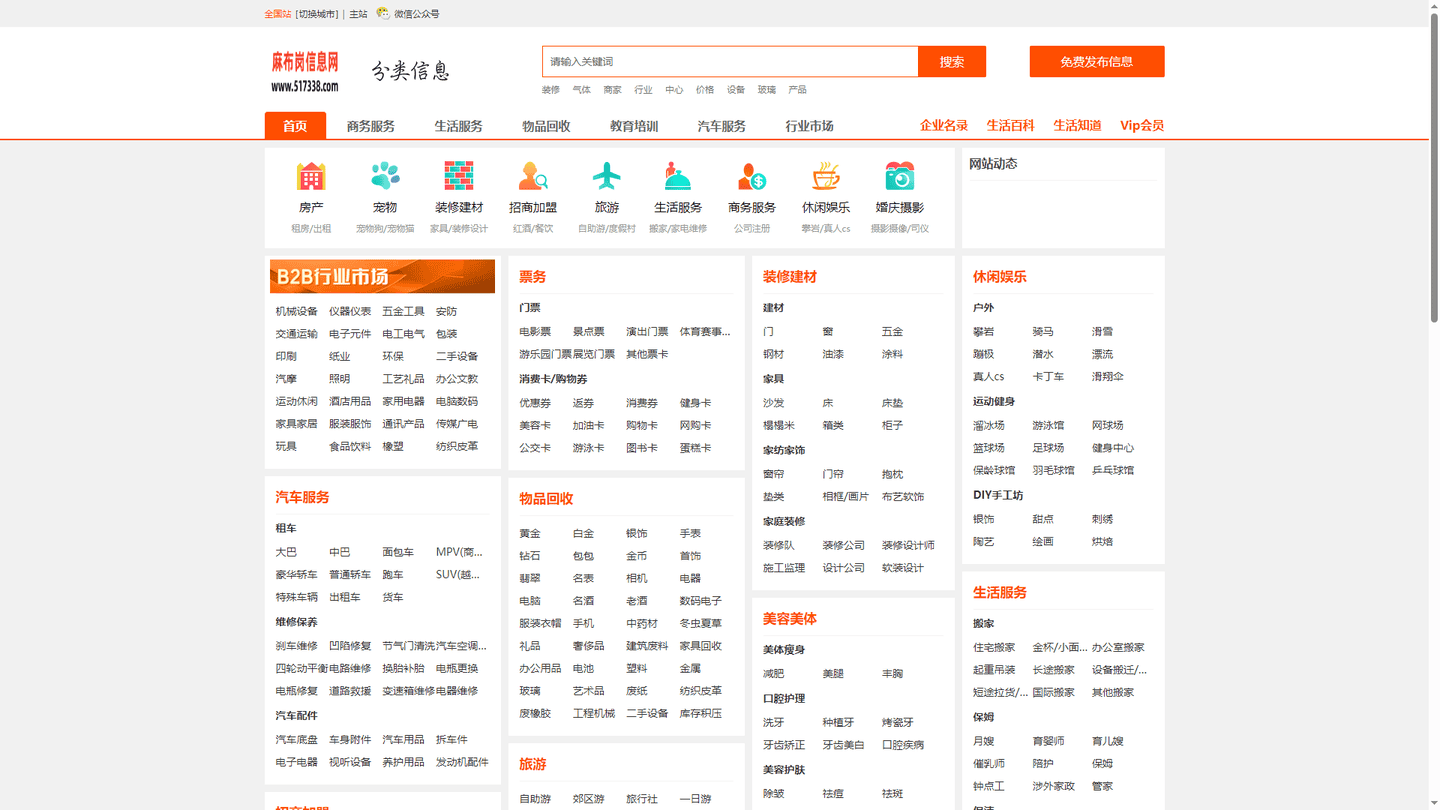Click 滑翔伞 under 户外
This screenshot has width=1440, height=810.
click(x=1108, y=377)
